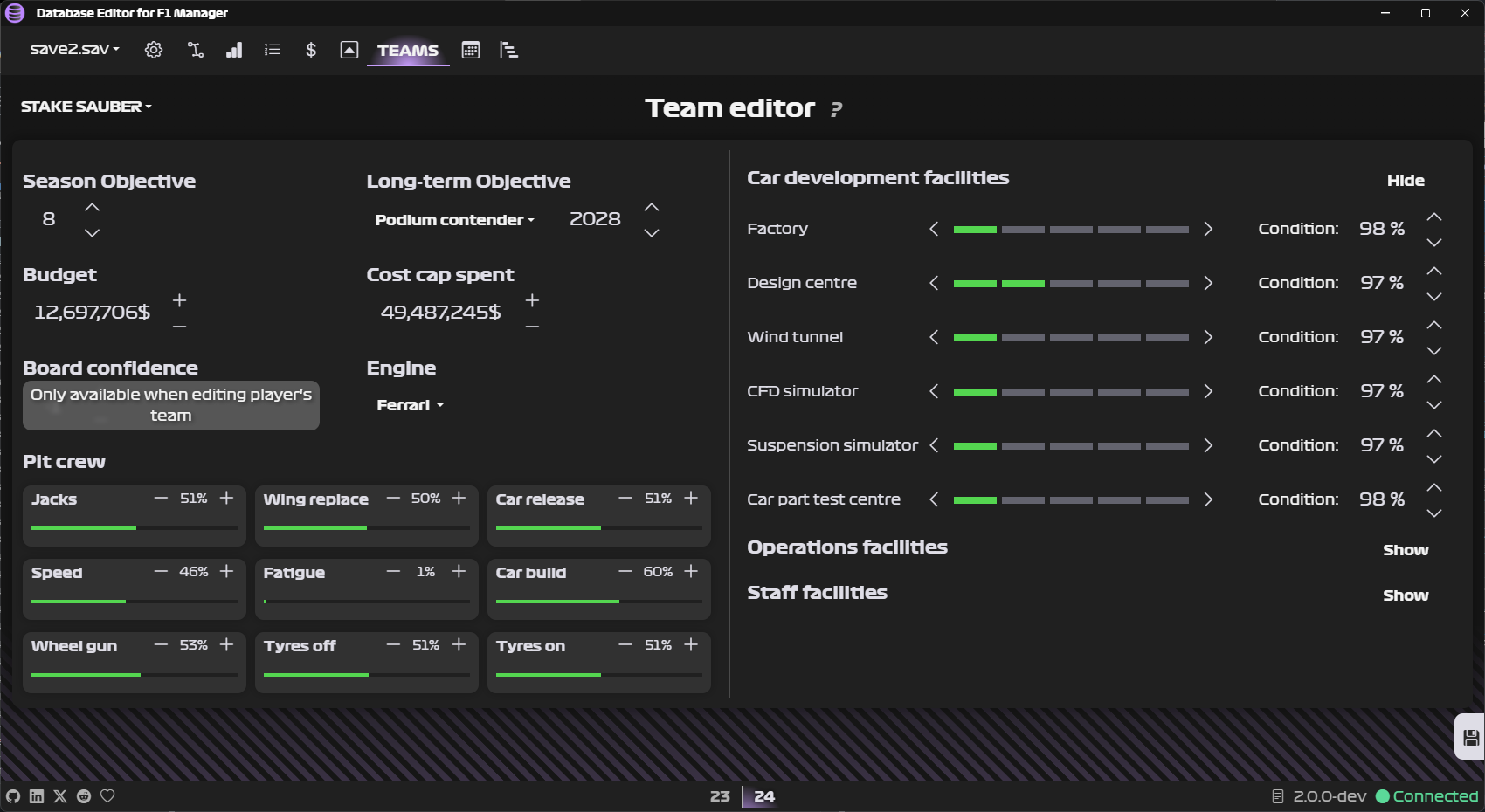Select the TEAMS tab

[x=408, y=51]
